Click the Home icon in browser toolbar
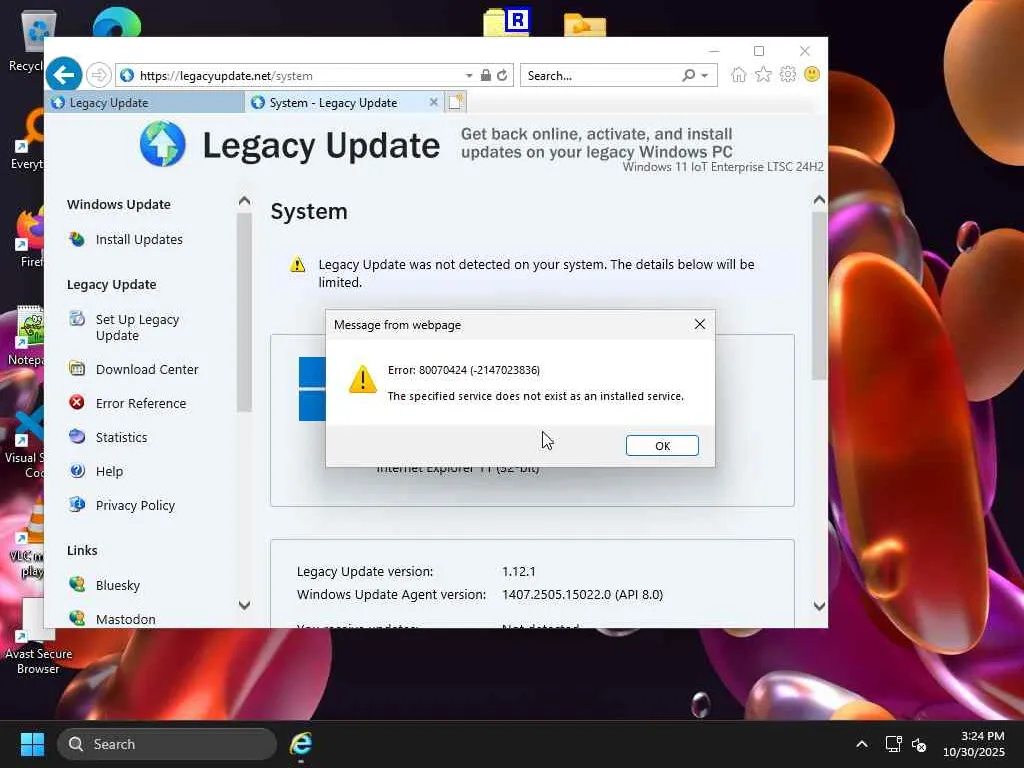This screenshot has width=1024, height=768. coord(738,74)
